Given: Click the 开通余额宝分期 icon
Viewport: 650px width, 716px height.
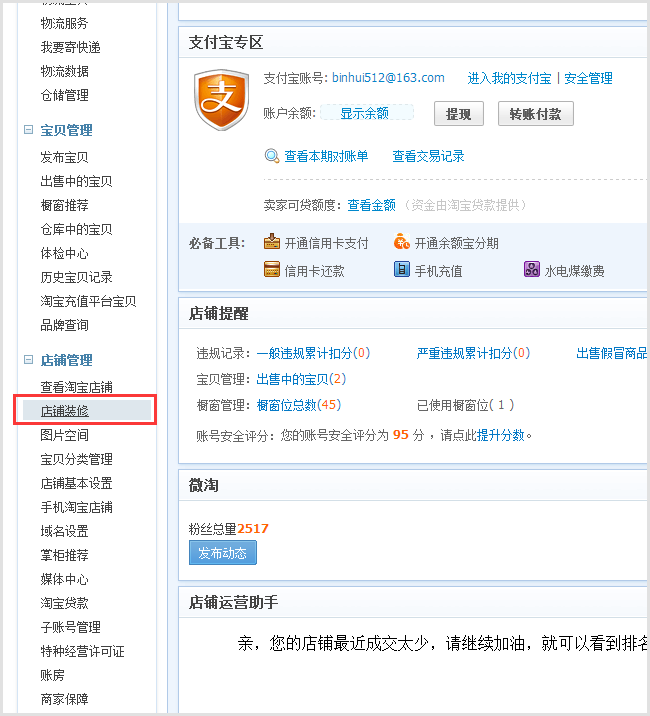Looking at the screenshot, I should coord(402,242).
